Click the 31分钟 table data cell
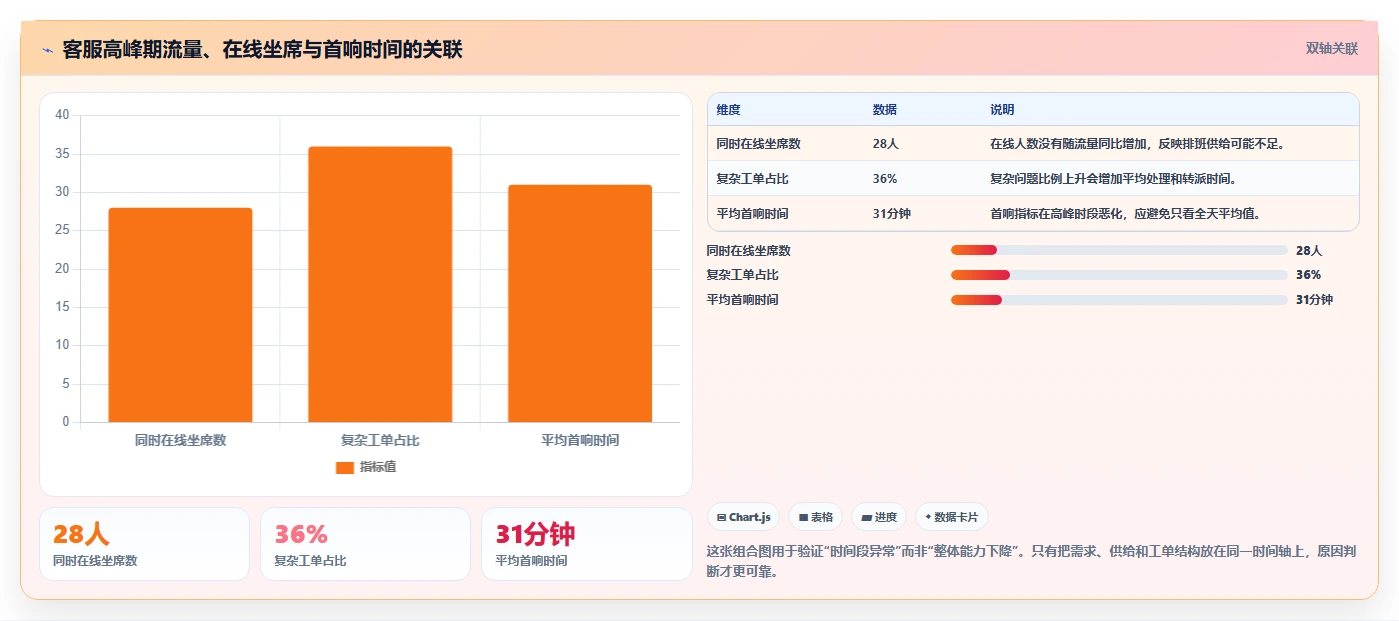 click(x=892, y=214)
